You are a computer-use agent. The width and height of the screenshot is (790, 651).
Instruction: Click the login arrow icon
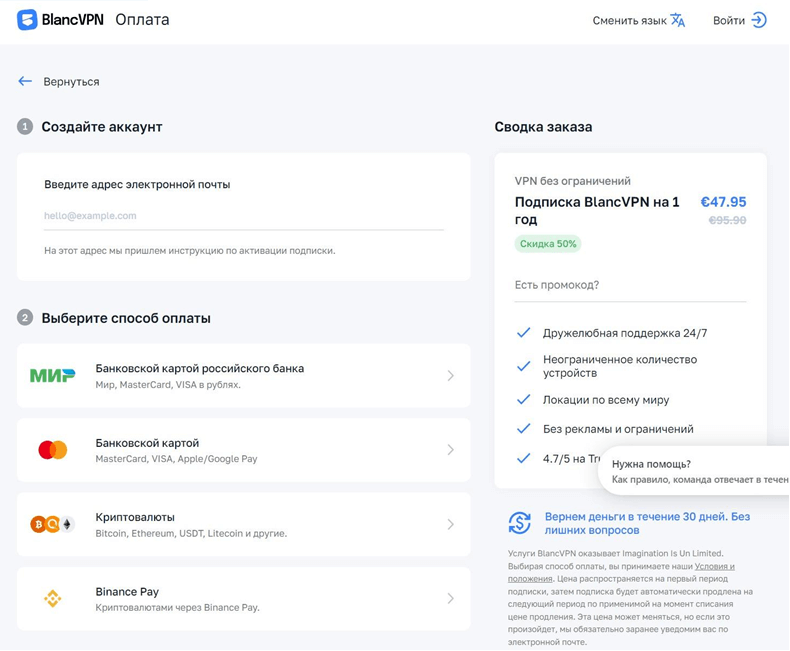[759, 20]
